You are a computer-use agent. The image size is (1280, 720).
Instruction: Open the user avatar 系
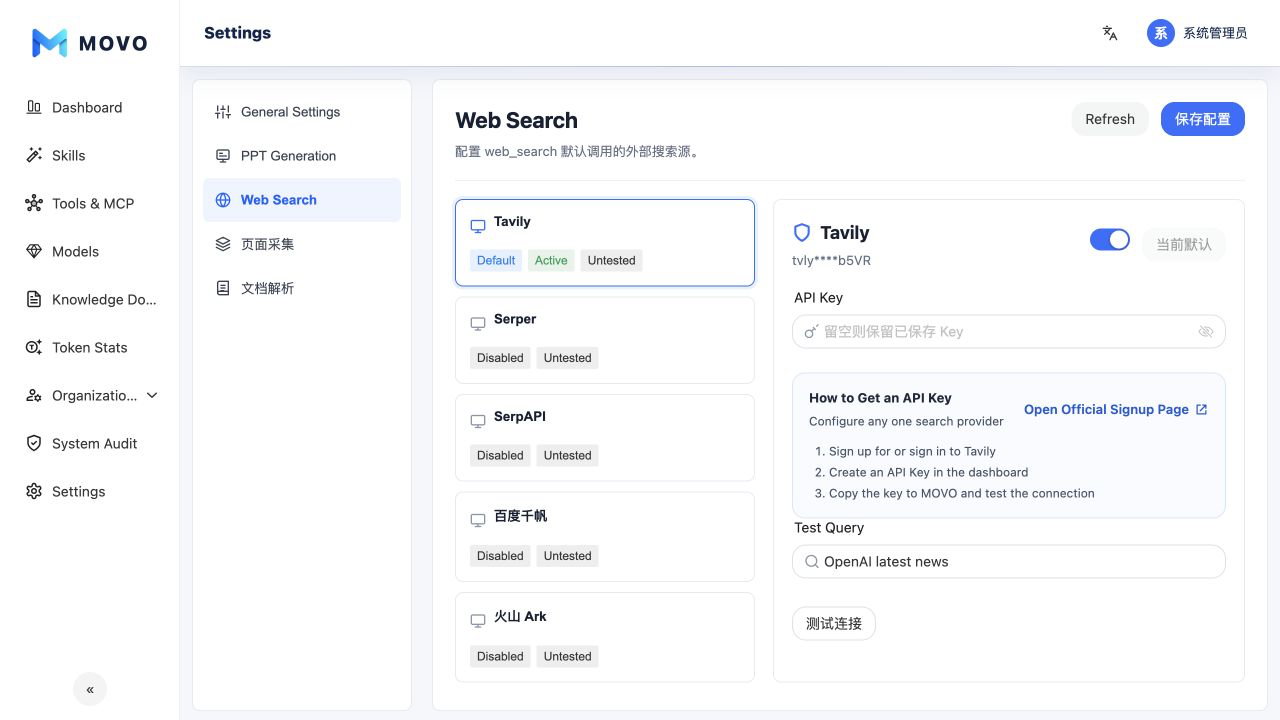point(1161,33)
